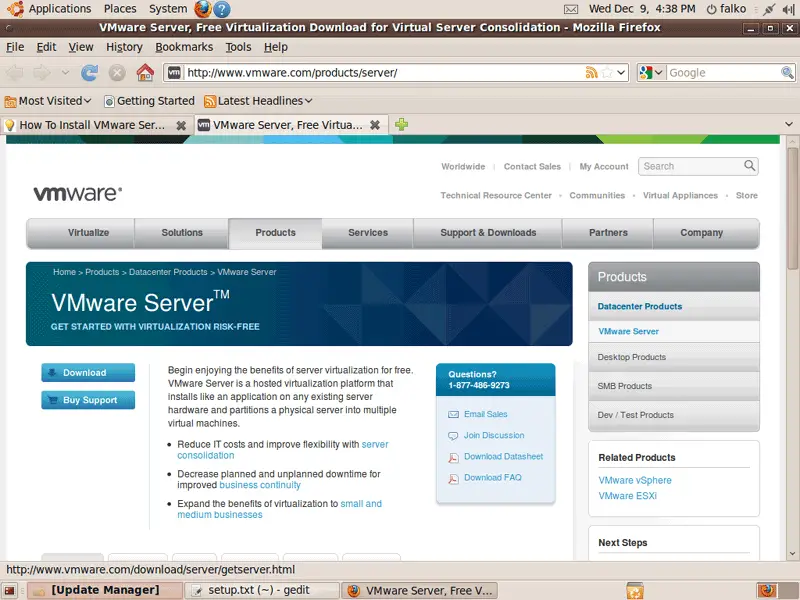Screen dimensions: 800x600
Task: Click the magnifier in VMware site search
Action: [749, 165]
